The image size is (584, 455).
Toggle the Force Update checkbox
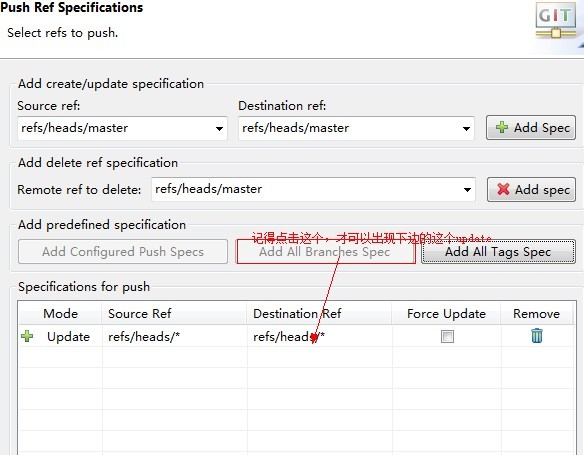[447, 336]
